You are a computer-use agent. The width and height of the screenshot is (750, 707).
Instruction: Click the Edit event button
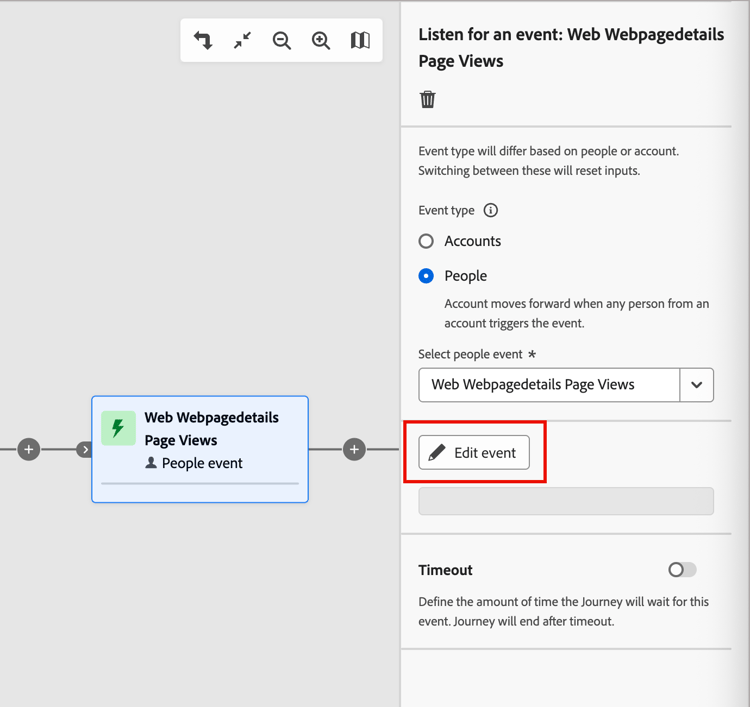point(474,453)
